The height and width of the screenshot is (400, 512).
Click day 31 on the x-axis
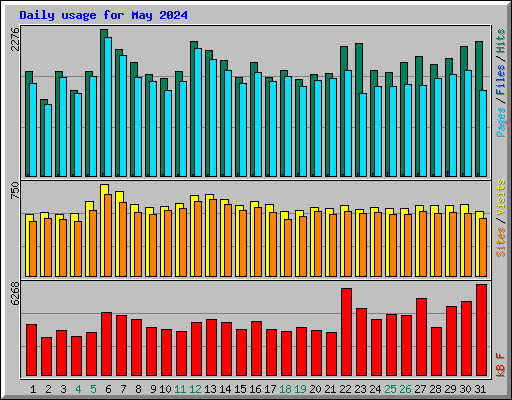click(480, 389)
